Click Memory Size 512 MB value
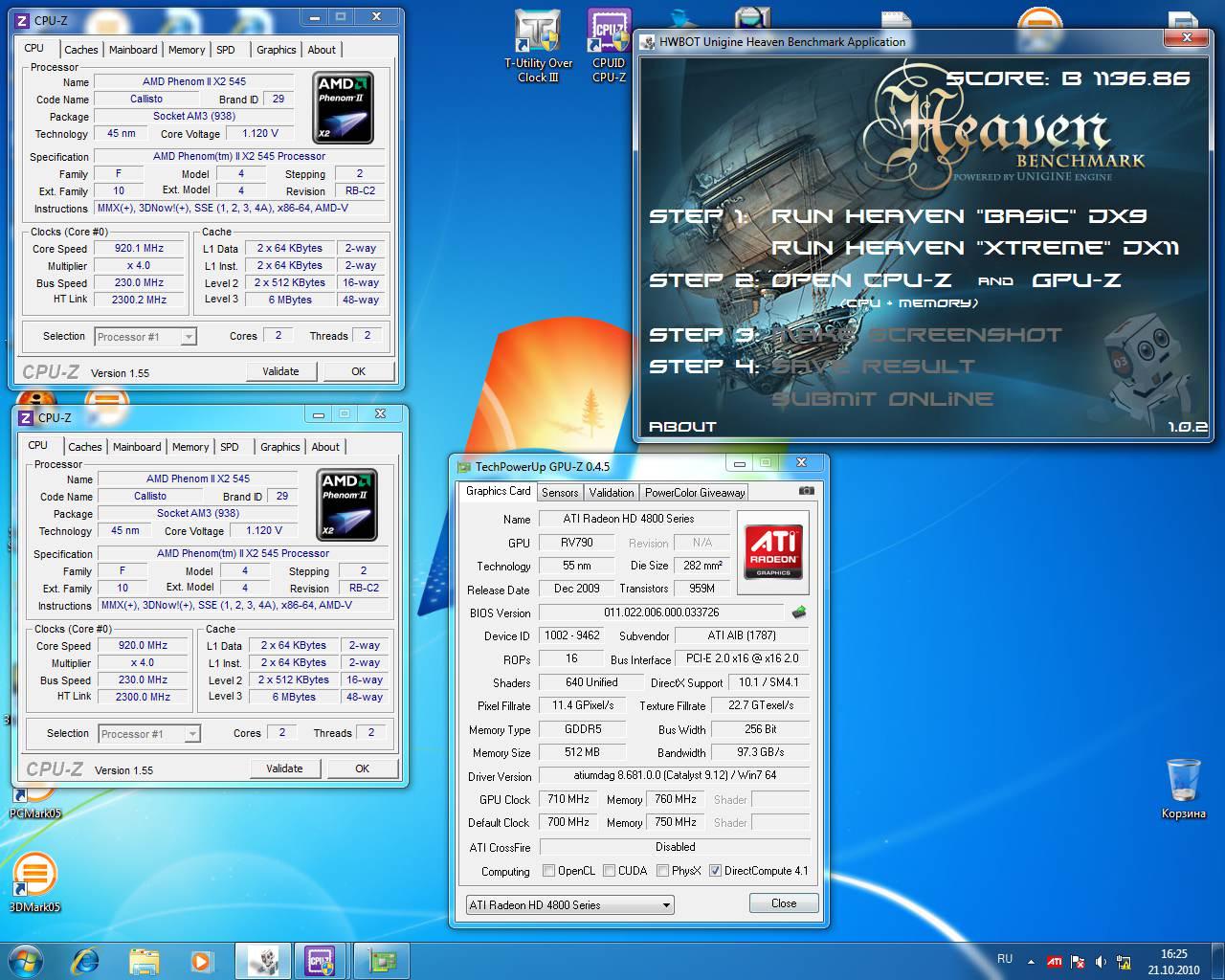Screen dimensions: 1225x980 pyautogui.click(x=582, y=752)
